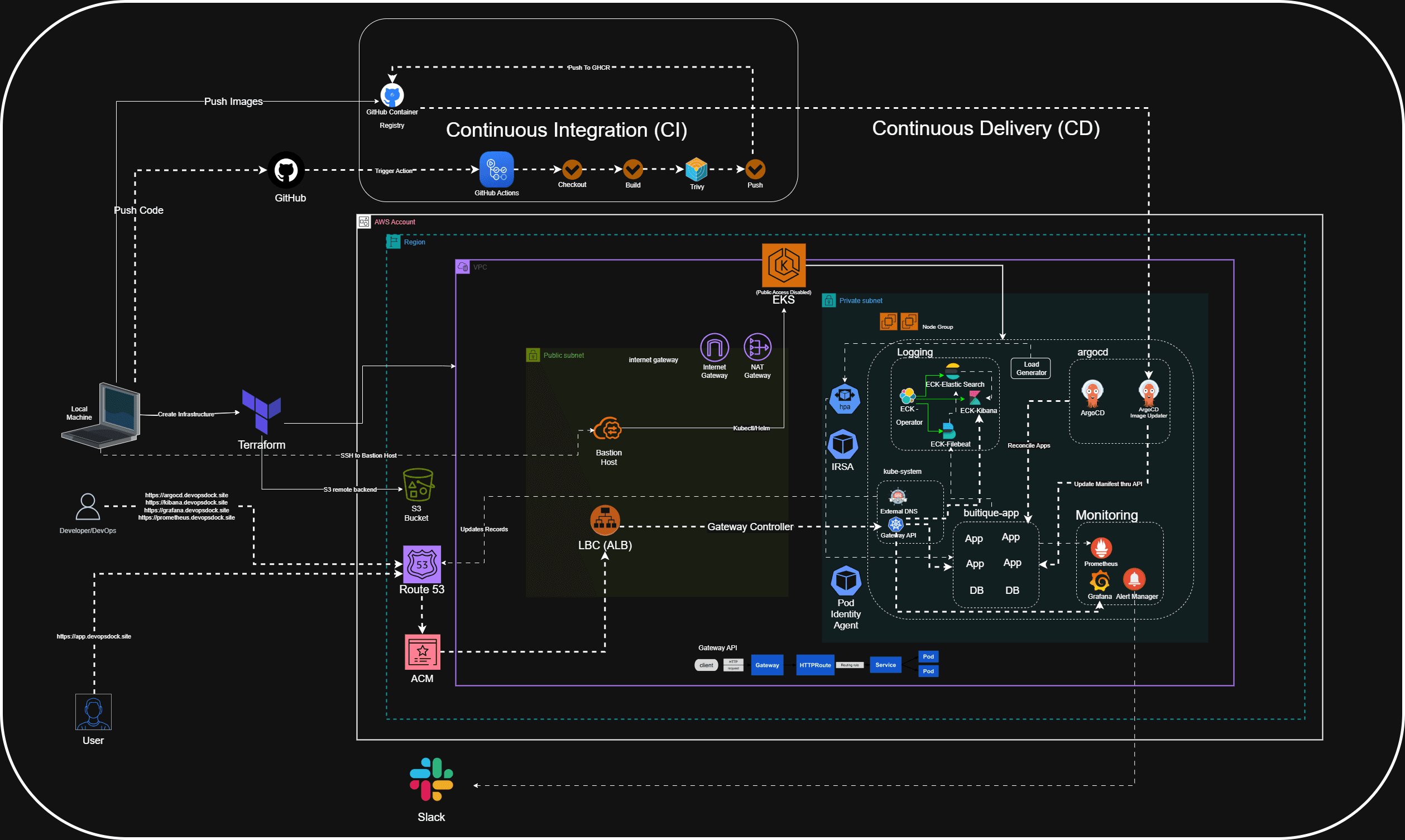Select the Grafana icon
The width and height of the screenshot is (1405, 840).
[x=1100, y=580]
